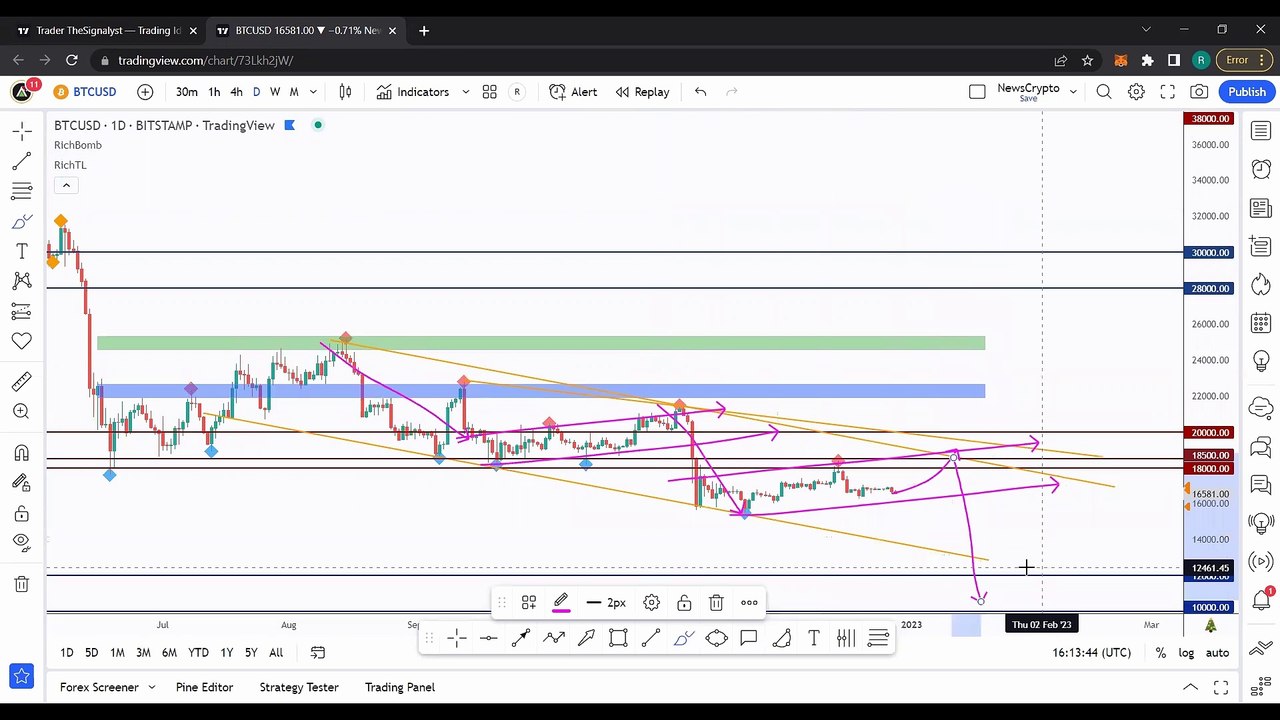Open the candle chart style menu
The width and height of the screenshot is (1280, 720).
pos(345,92)
